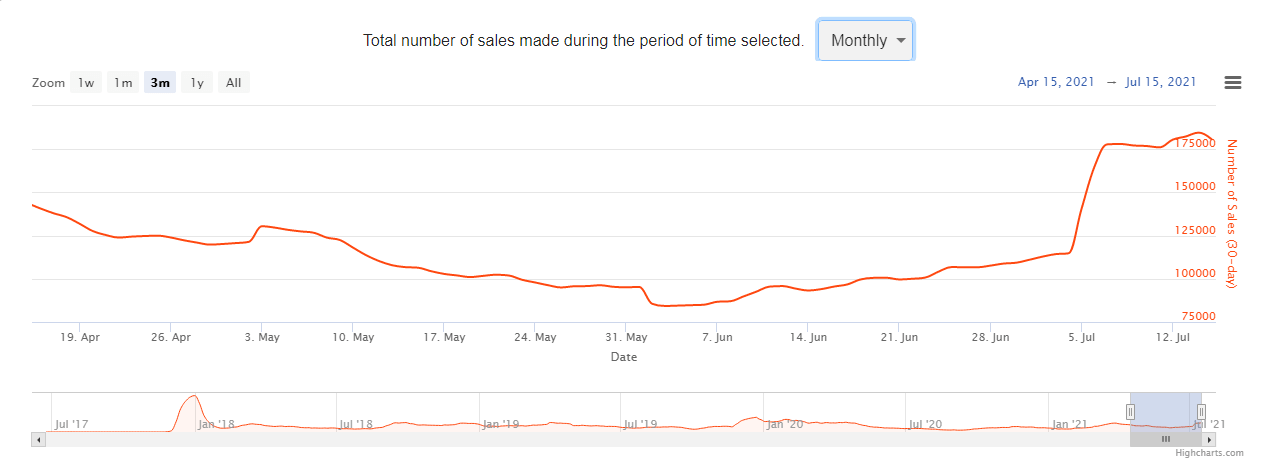Click the scrollbar thumb grip

click(1165, 439)
